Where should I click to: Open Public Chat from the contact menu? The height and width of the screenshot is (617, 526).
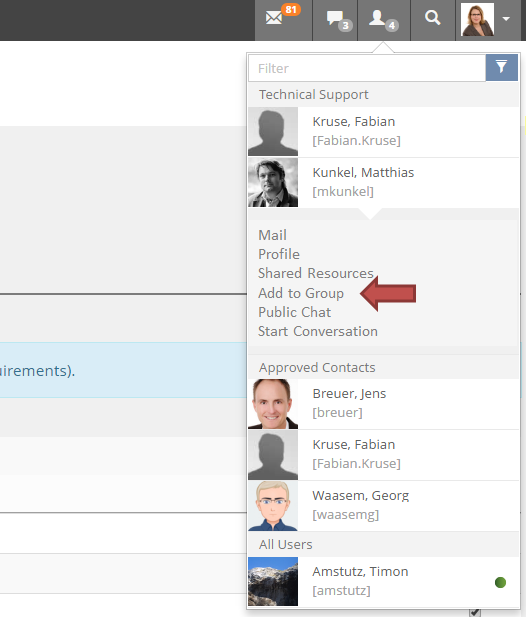tap(294, 312)
